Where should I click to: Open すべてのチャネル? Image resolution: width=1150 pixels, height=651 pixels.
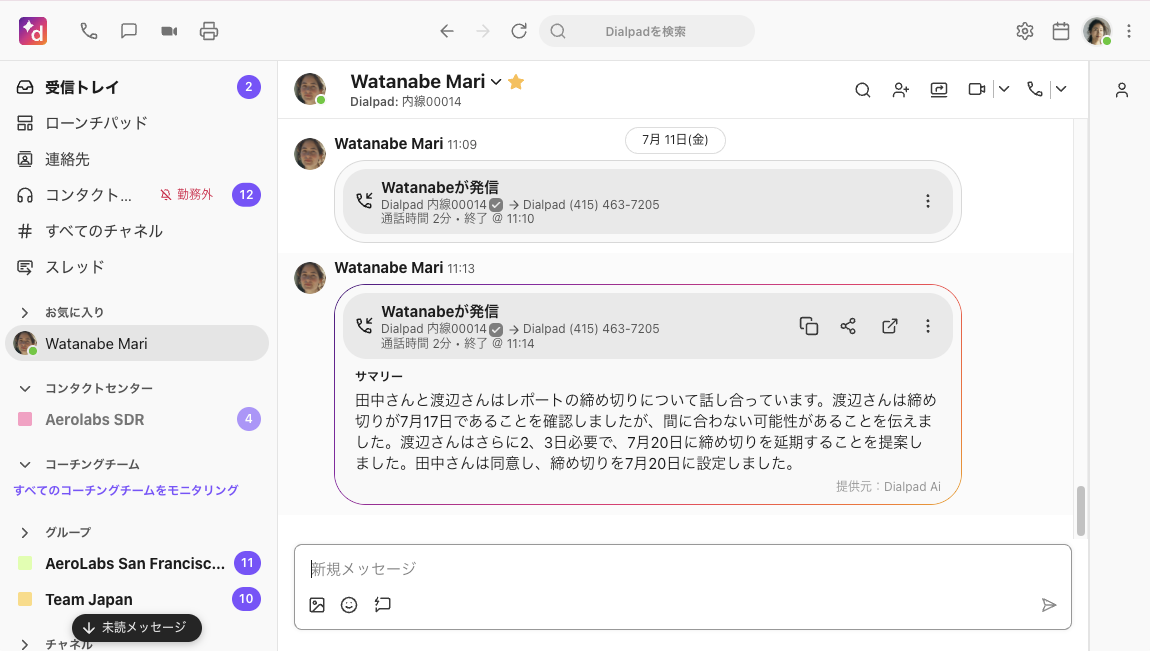(x=138, y=231)
